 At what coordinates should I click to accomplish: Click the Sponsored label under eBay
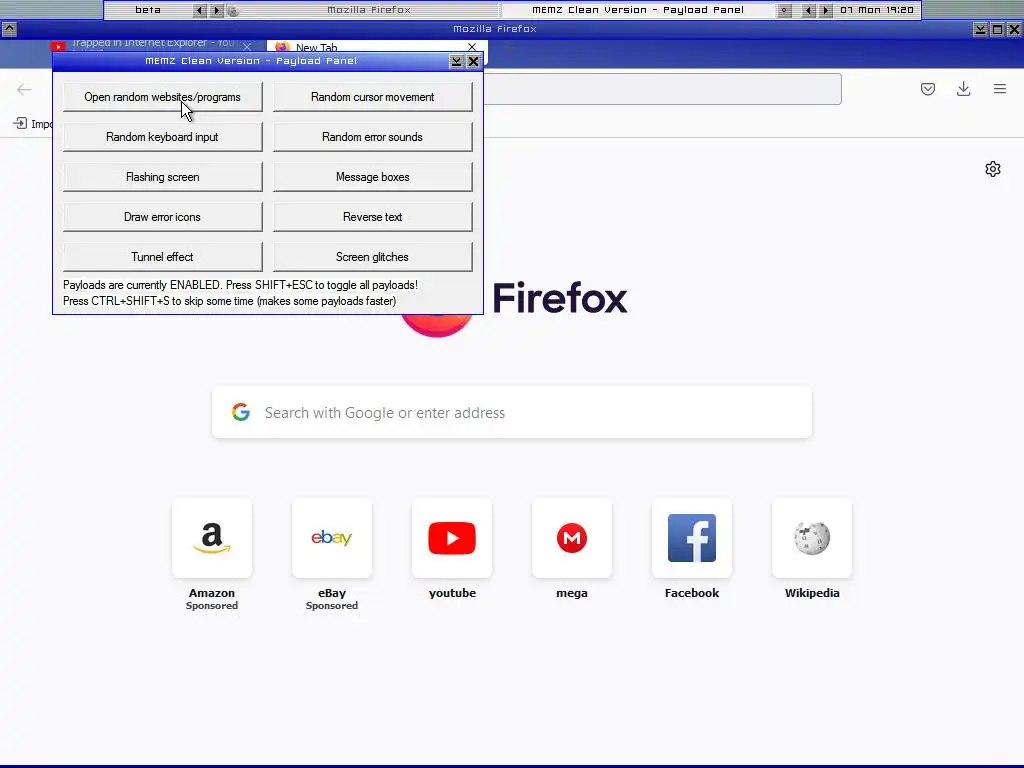[332, 606]
